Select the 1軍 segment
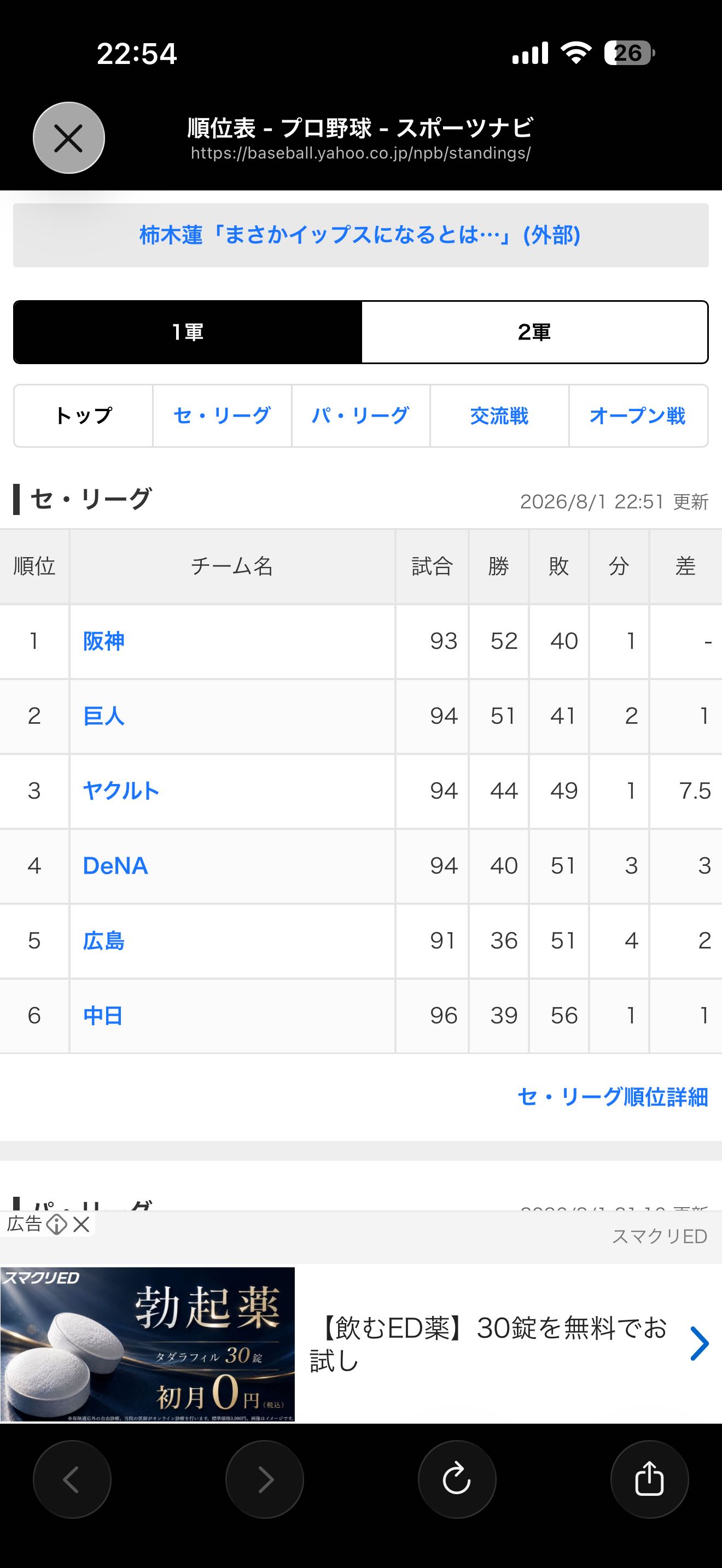722x1568 pixels. coord(188,332)
